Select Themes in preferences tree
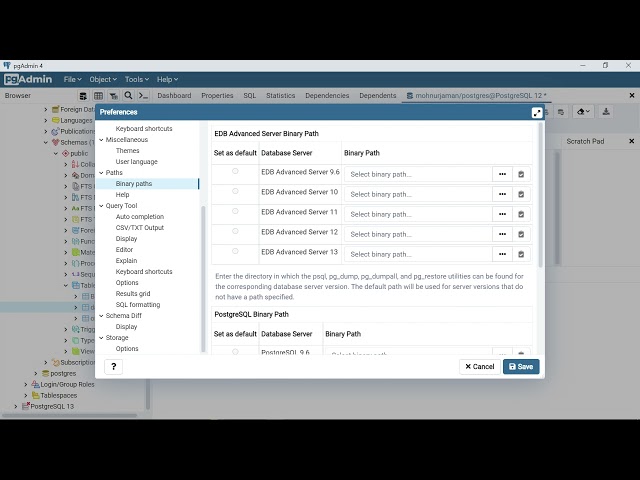640x480 pixels. point(127,151)
